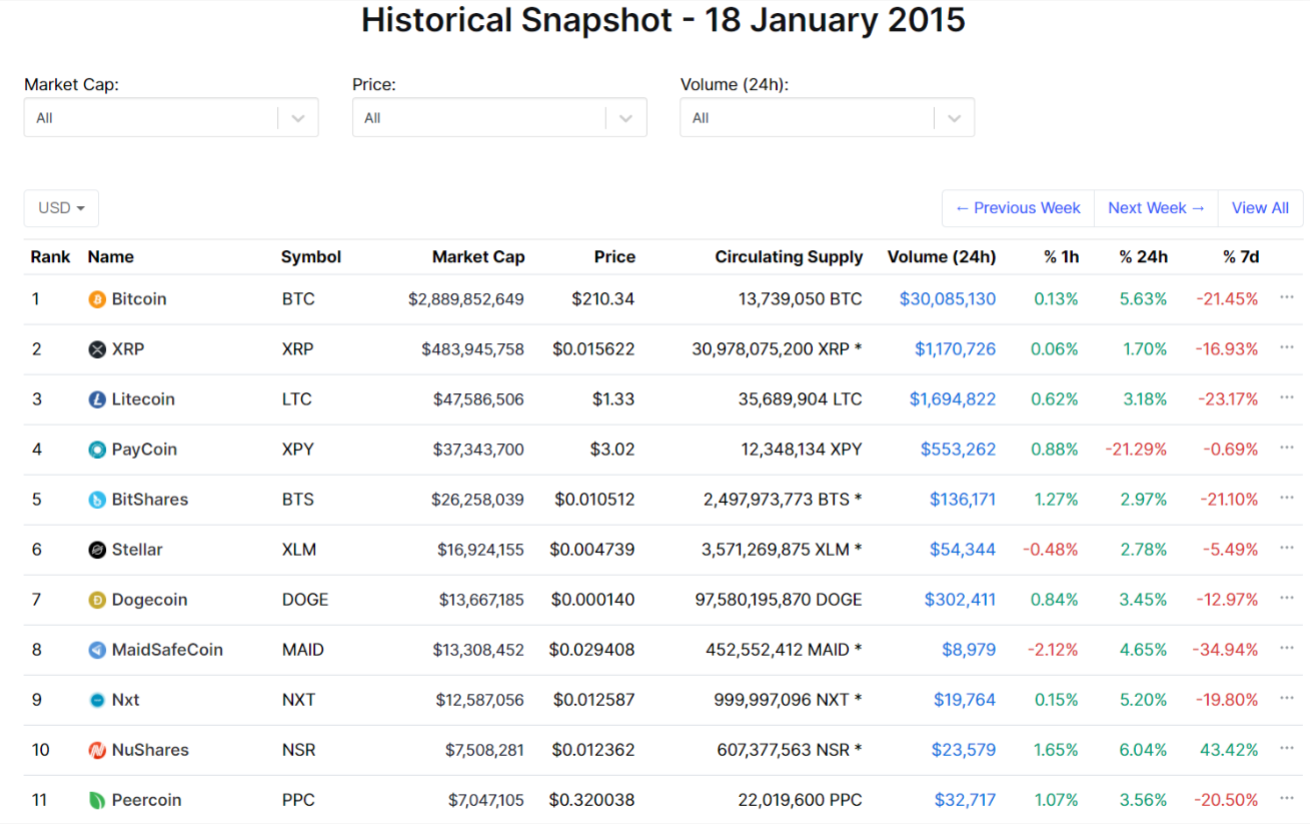Sort by % 7d column header
Image resolution: width=1310 pixels, height=824 pixels.
[1241, 257]
